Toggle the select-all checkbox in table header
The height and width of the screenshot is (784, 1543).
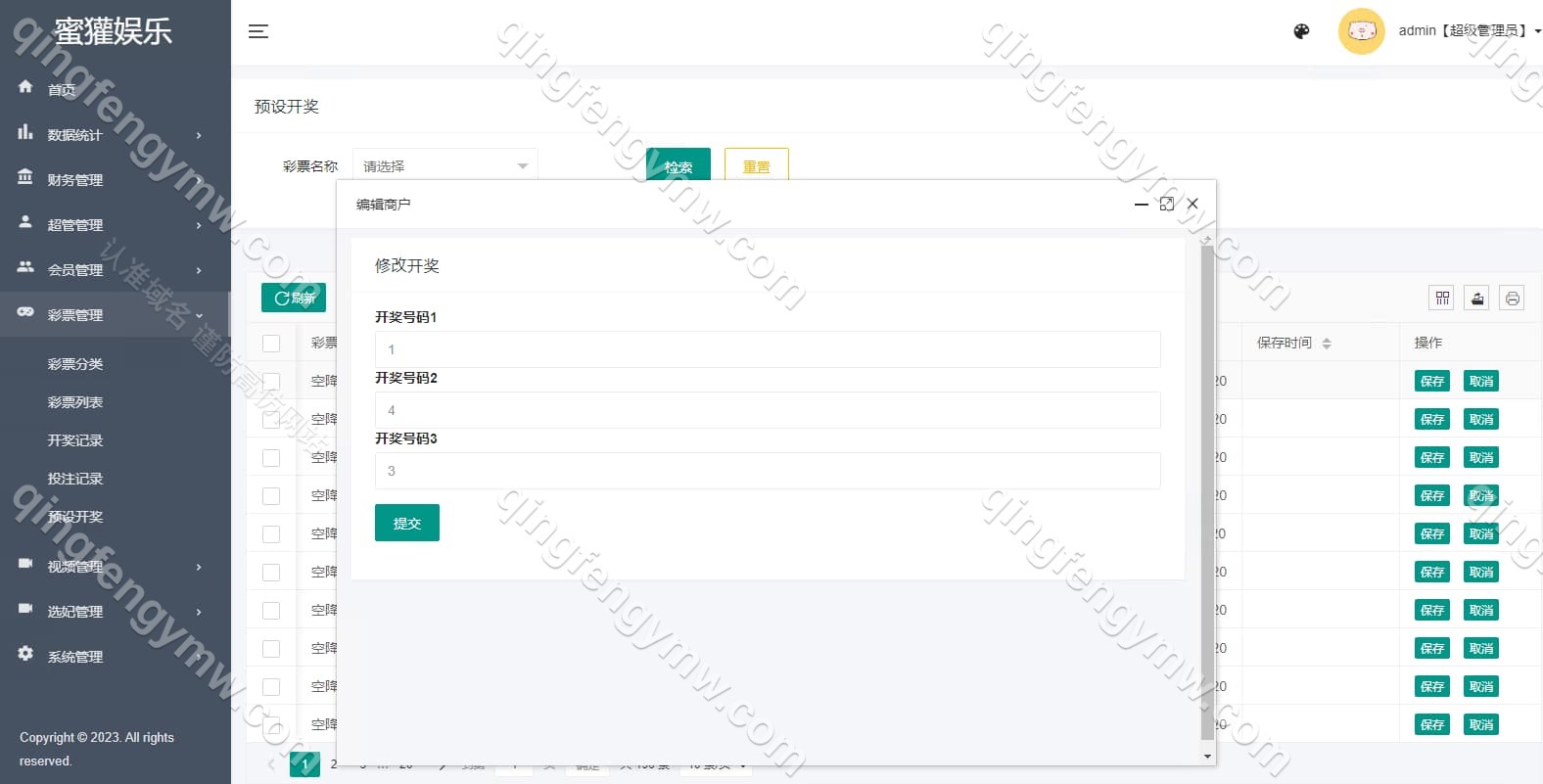tap(271, 343)
